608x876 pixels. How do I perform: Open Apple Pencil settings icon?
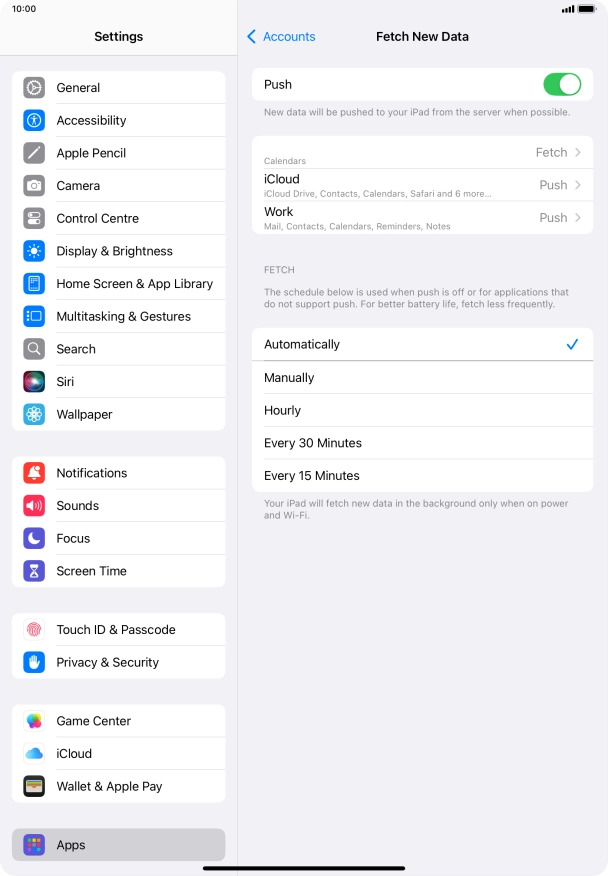pos(34,153)
